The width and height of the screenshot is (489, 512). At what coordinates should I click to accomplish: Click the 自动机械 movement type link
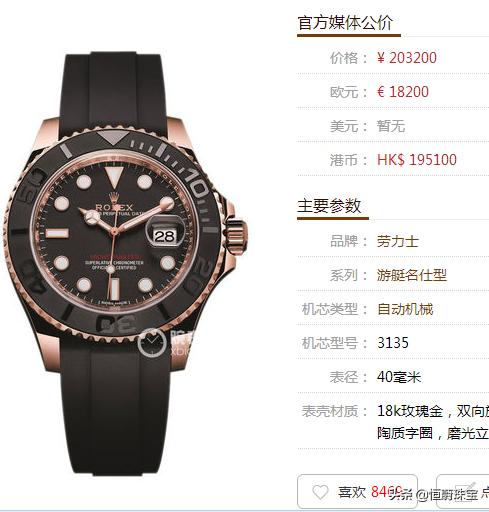pyautogui.click(x=405, y=309)
